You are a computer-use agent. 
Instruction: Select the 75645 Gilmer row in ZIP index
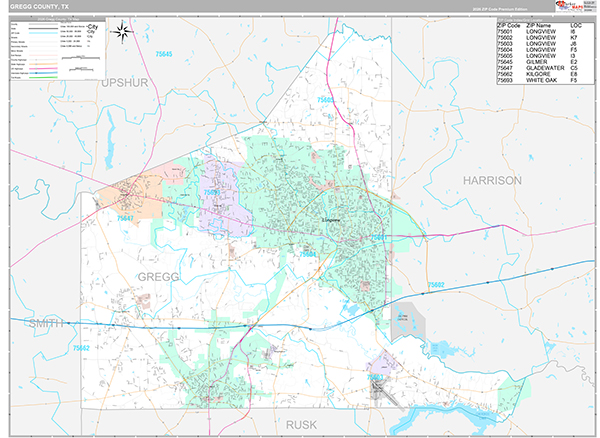click(x=540, y=61)
